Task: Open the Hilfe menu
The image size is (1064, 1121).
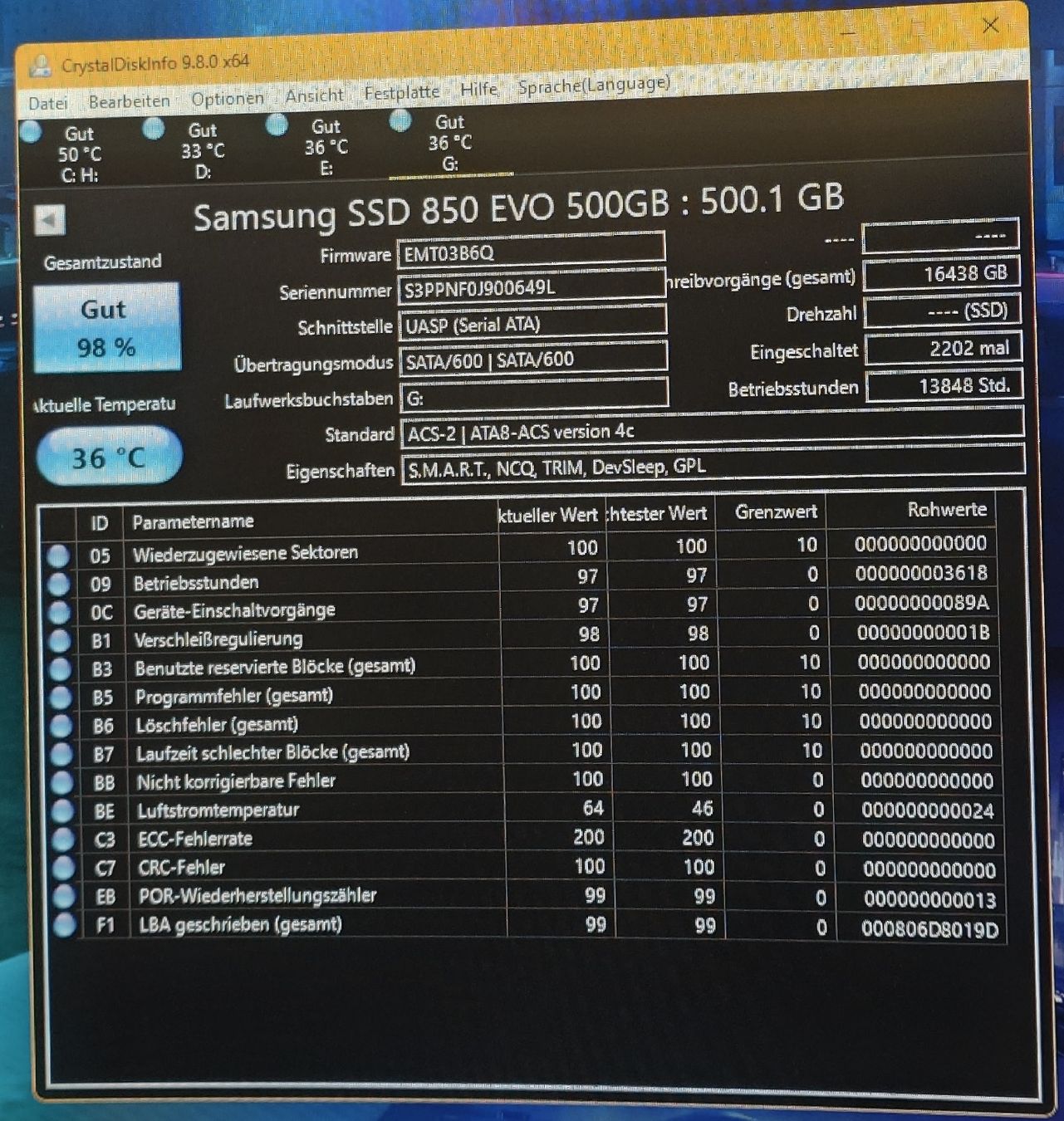Action: tap(478, 89)
